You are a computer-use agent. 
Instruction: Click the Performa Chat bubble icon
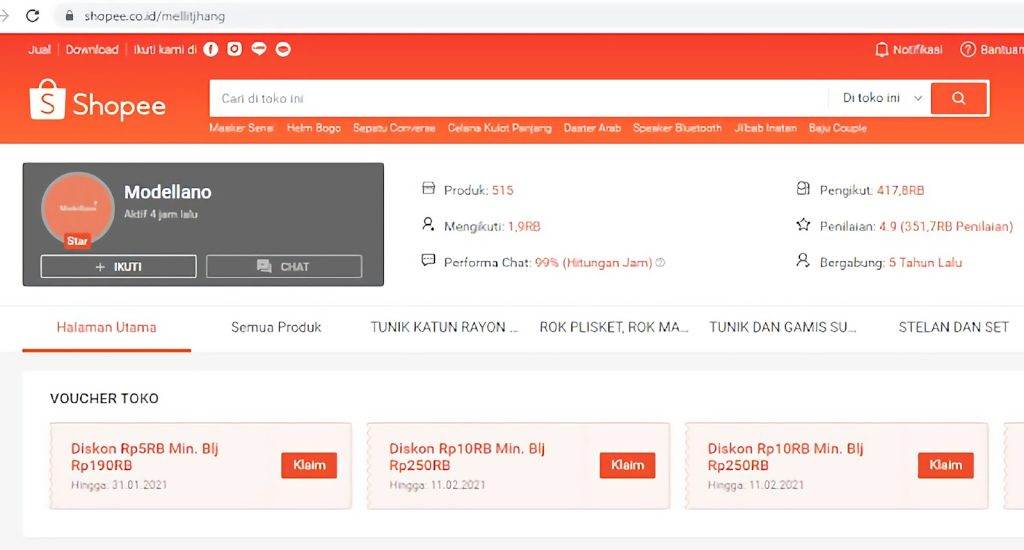pos(428,261)
